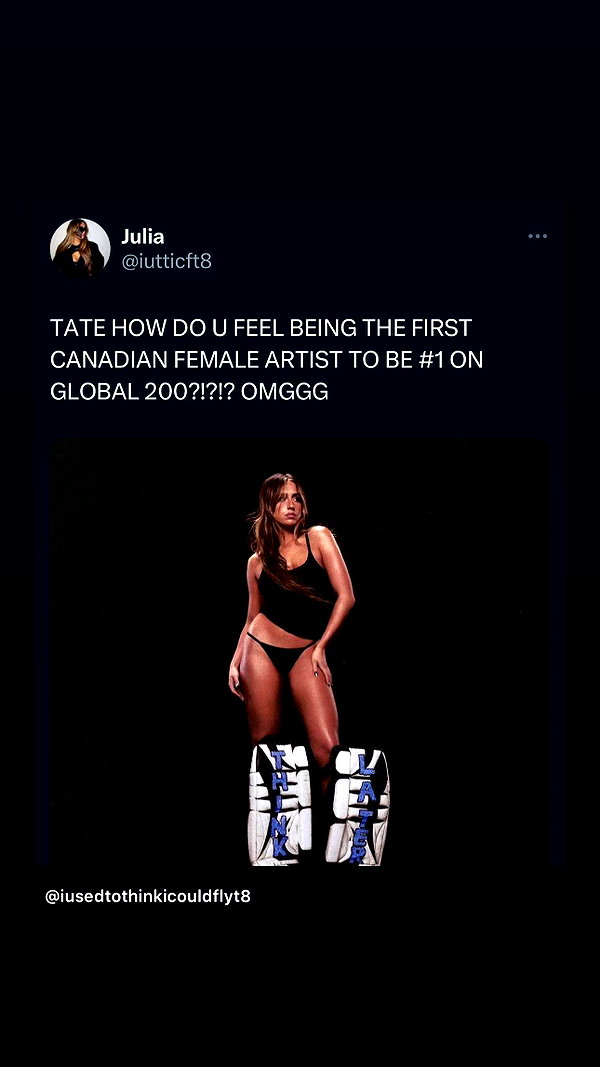Image resolution: width=600 pixels, height=1067 pixels.
Task: Open the display name Julia
Action: pos(143,237)
